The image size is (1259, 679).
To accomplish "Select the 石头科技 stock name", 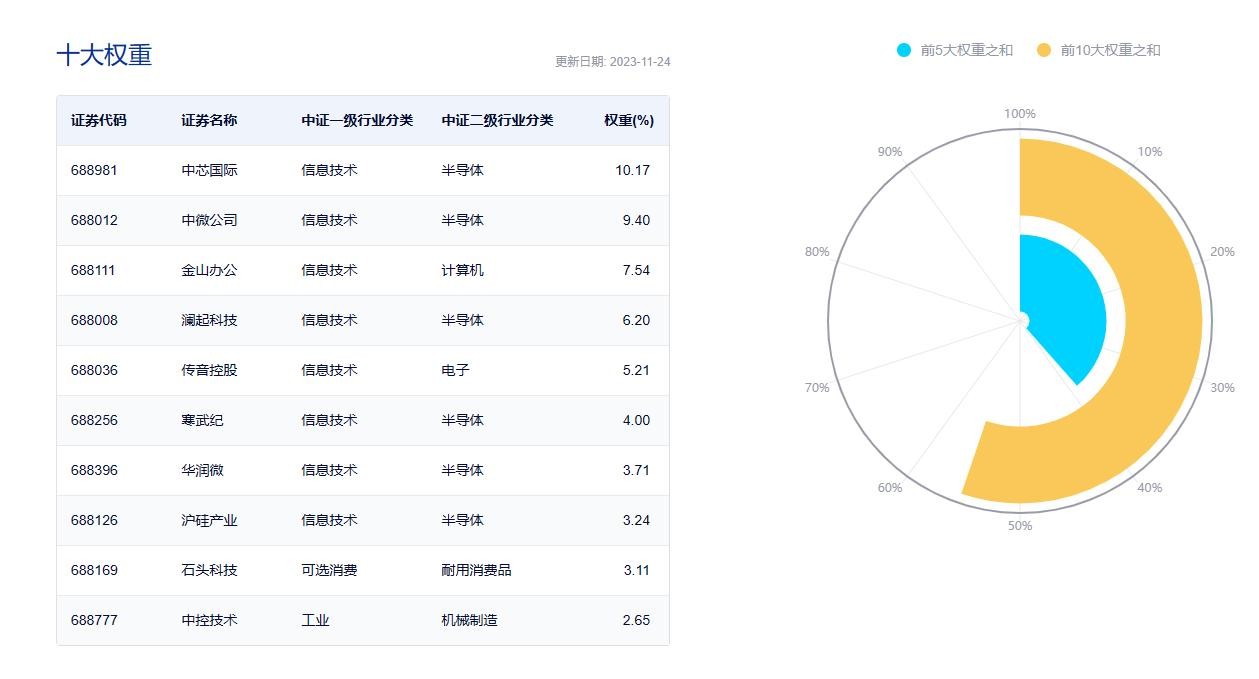I will [209, 570].
